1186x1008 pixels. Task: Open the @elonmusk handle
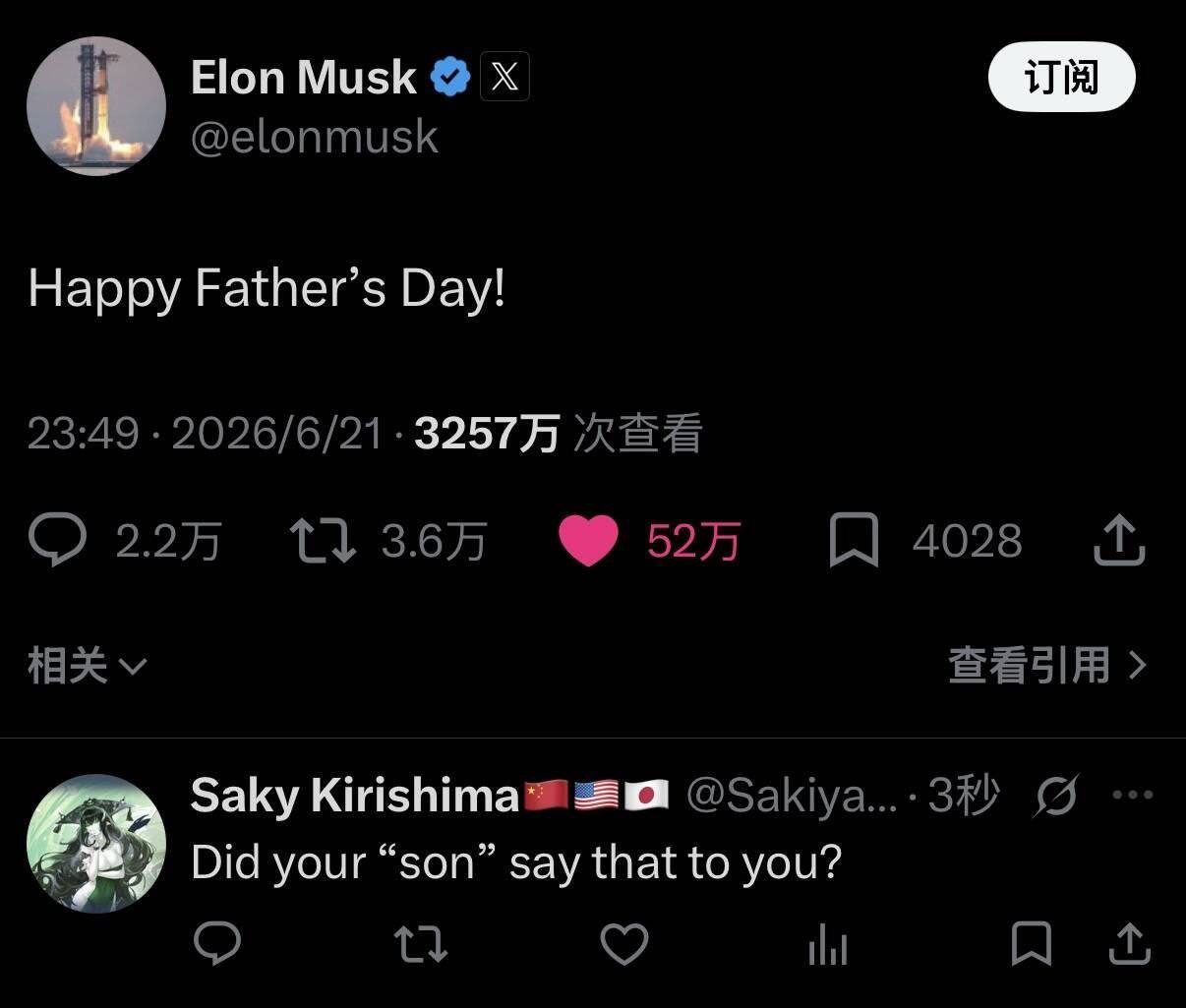[x=315, y=136]
